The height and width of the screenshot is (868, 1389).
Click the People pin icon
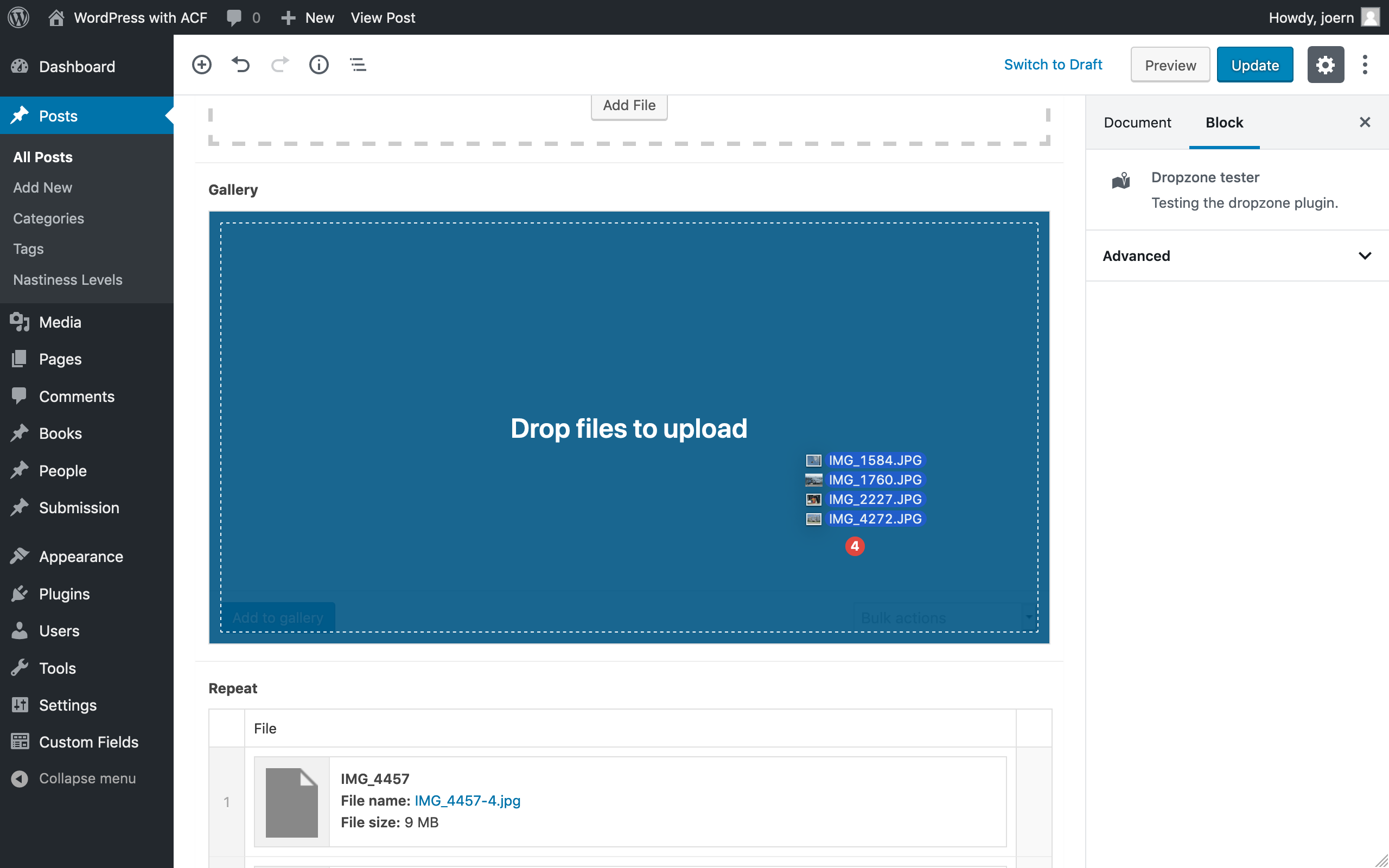click(20, 470)
